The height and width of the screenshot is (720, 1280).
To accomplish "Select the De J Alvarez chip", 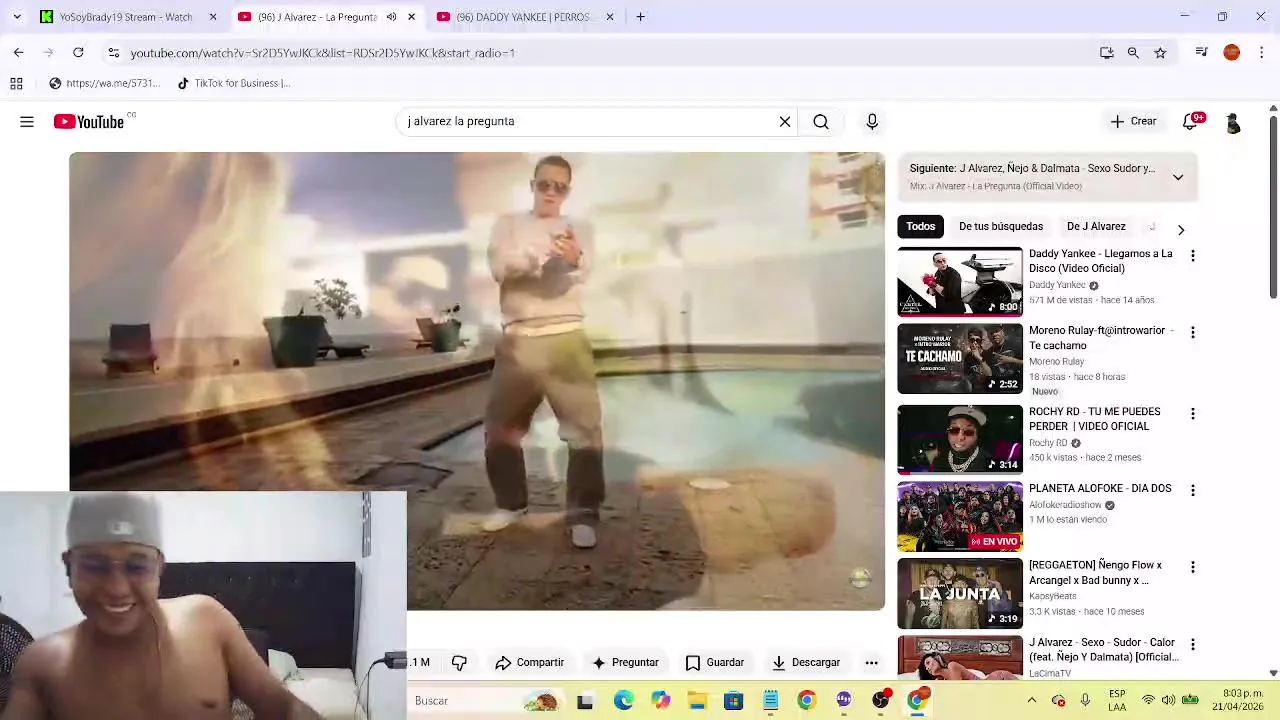I will pyautogui.click(x=1096, y=226).
